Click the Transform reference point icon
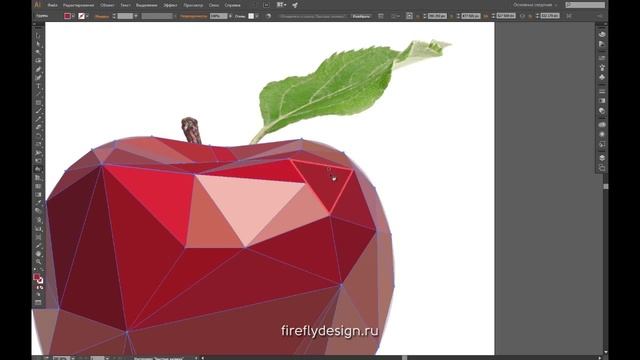Image resolution: width=640 pixels, height=360 pixels. coord(409,16)
